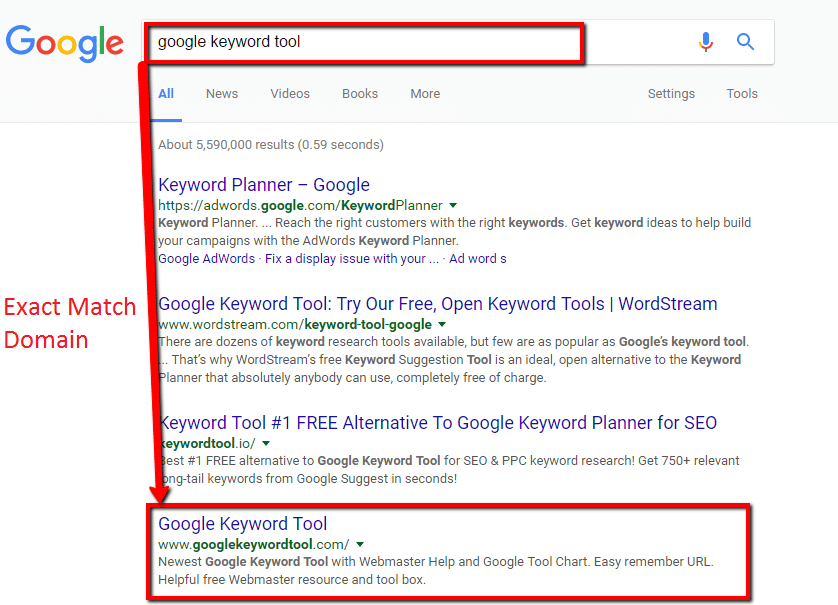
Task: Switch to the News tab
Action: coord(221,93)
